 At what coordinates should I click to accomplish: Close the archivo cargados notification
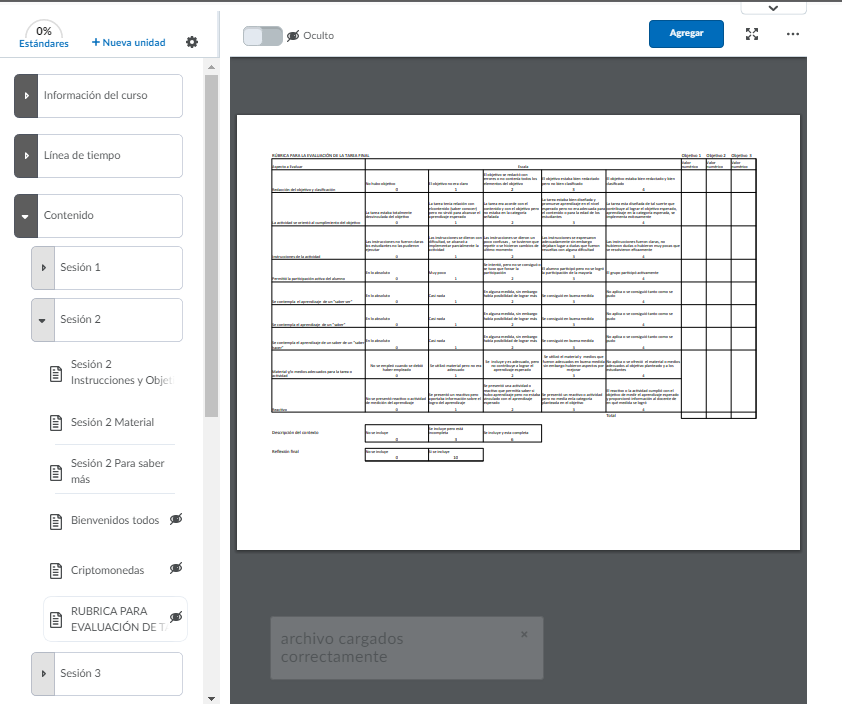[524, 634]
